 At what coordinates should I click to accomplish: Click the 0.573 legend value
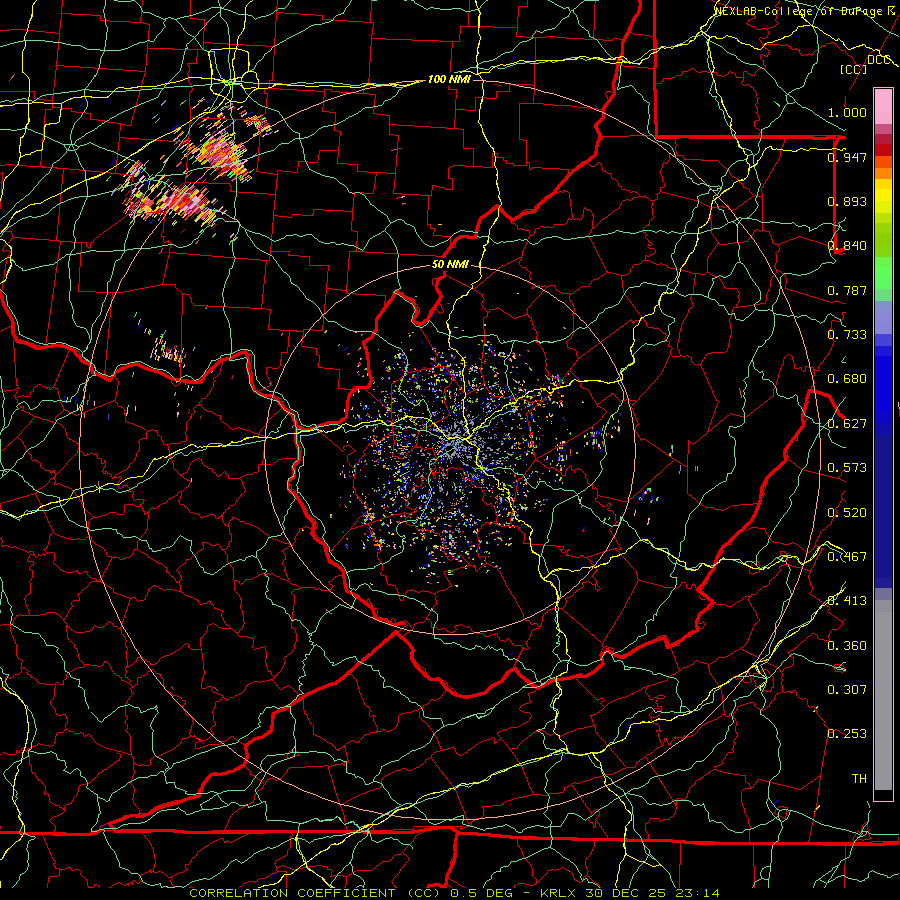coord(847,468)
